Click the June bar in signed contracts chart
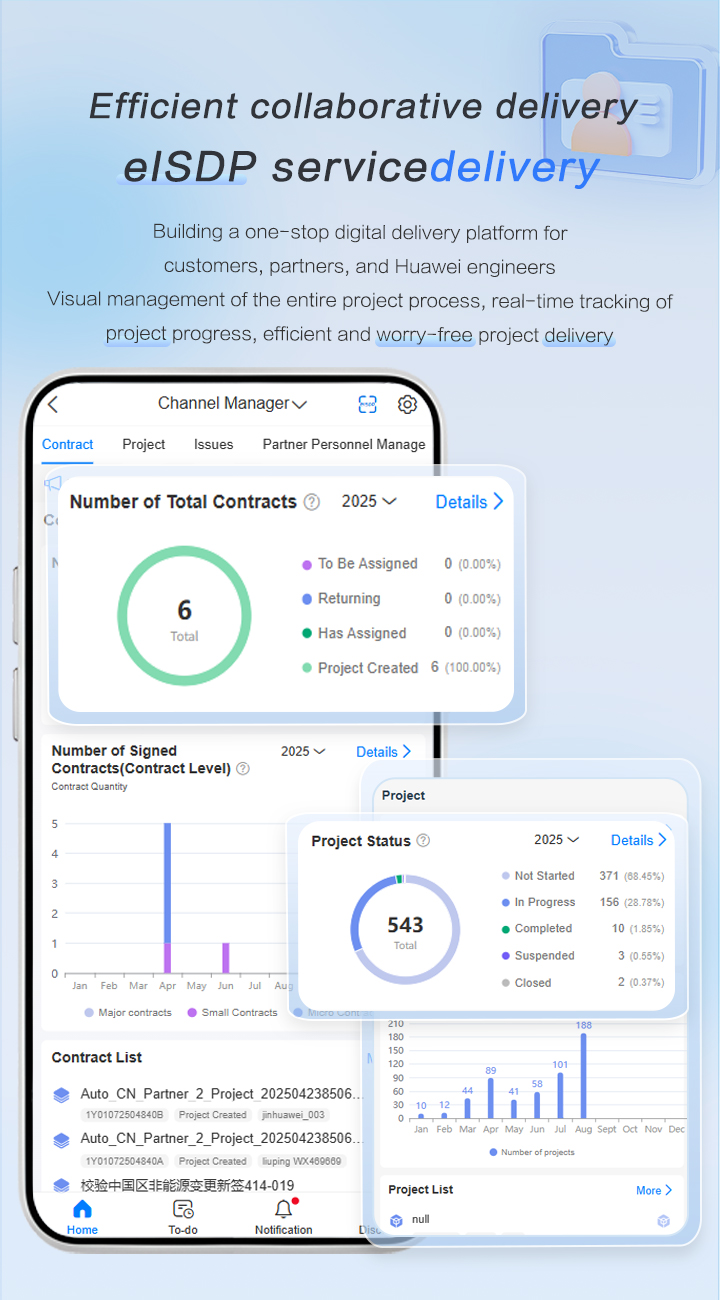This screenshot has width=720, height=1300. (226, 958)
